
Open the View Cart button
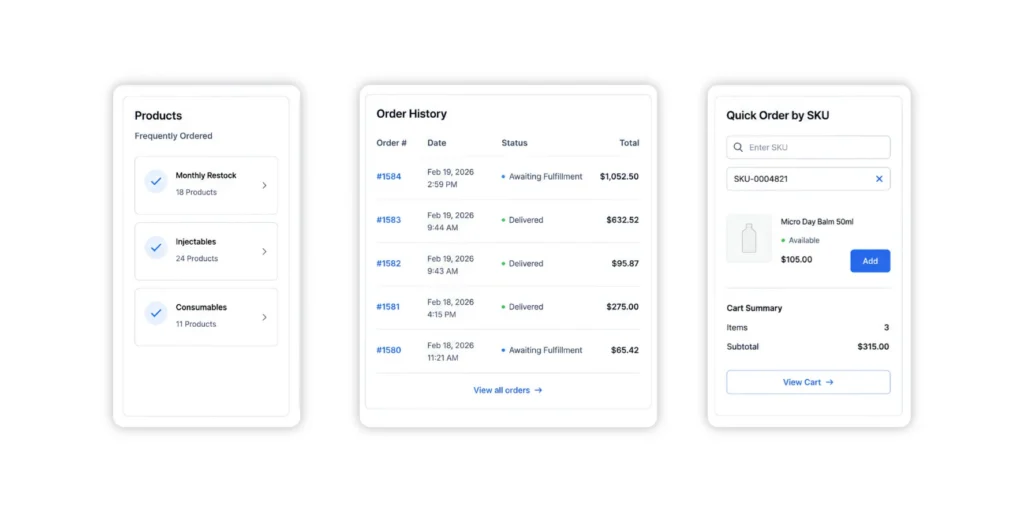tap(808, 382)
